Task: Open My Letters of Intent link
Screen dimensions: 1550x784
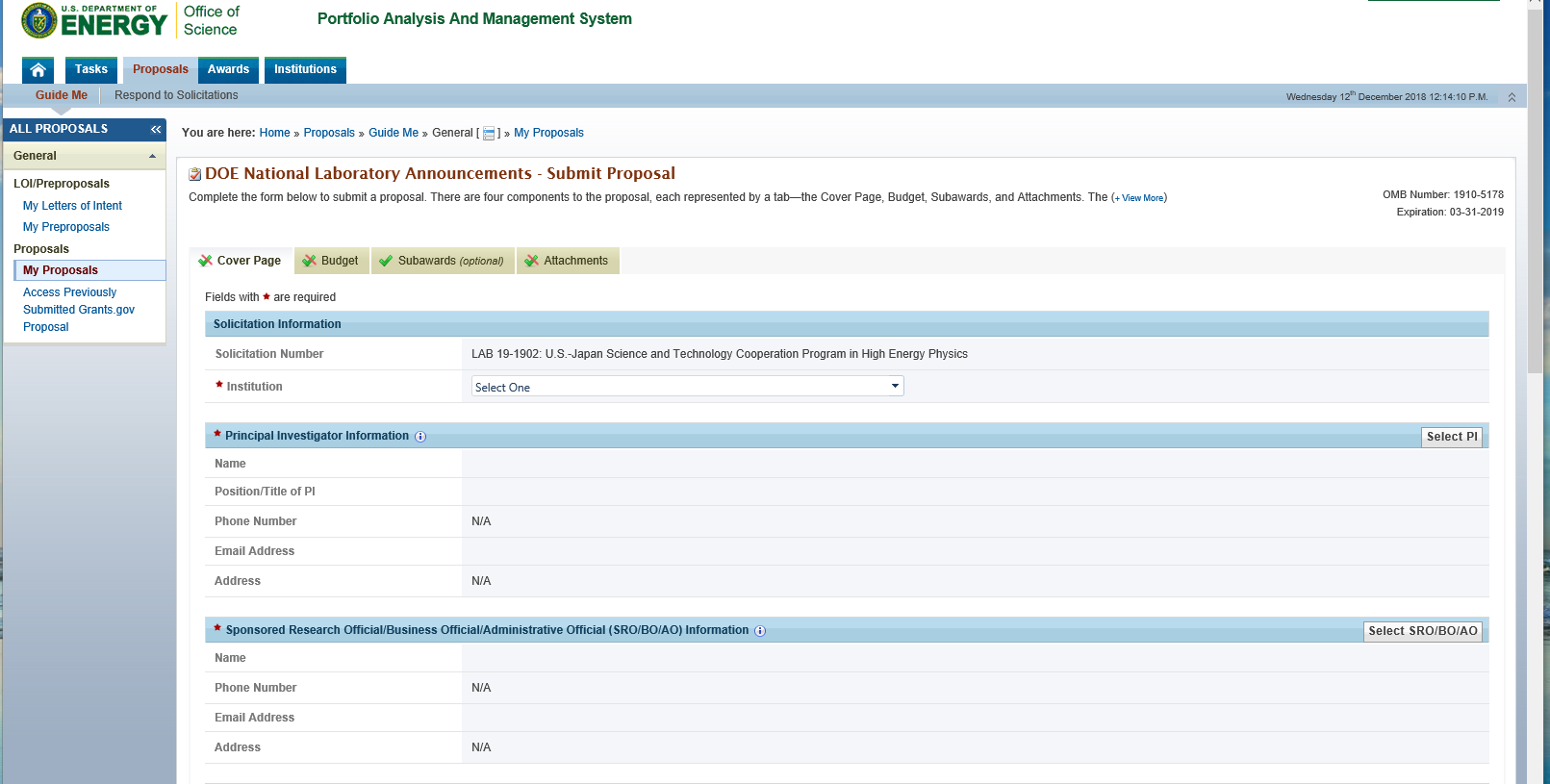Action: point(72,206)
